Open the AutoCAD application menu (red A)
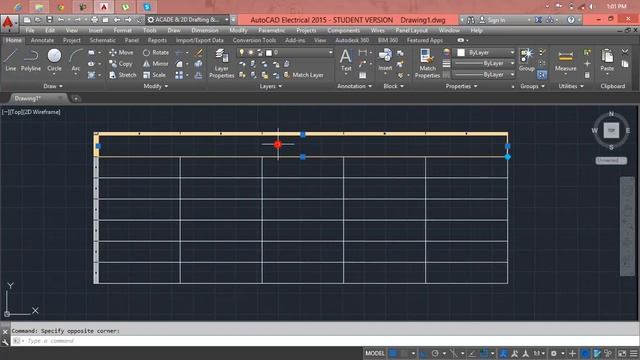 point(9,22)
